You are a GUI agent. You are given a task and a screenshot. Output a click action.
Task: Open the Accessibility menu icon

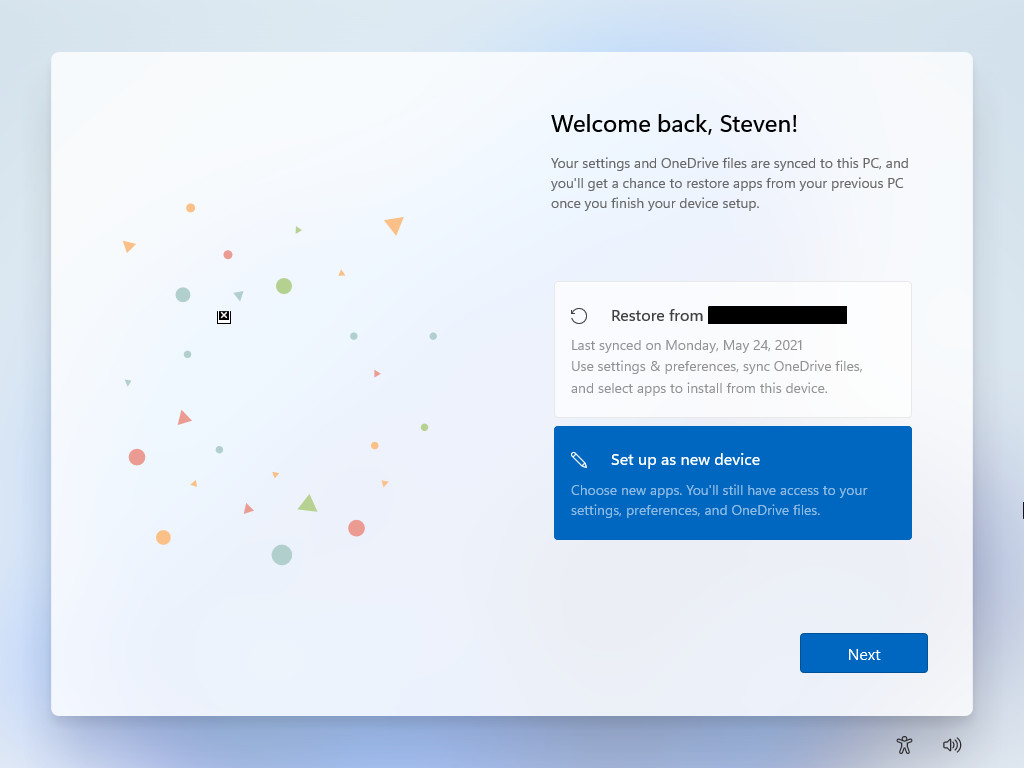coord(904,744)
